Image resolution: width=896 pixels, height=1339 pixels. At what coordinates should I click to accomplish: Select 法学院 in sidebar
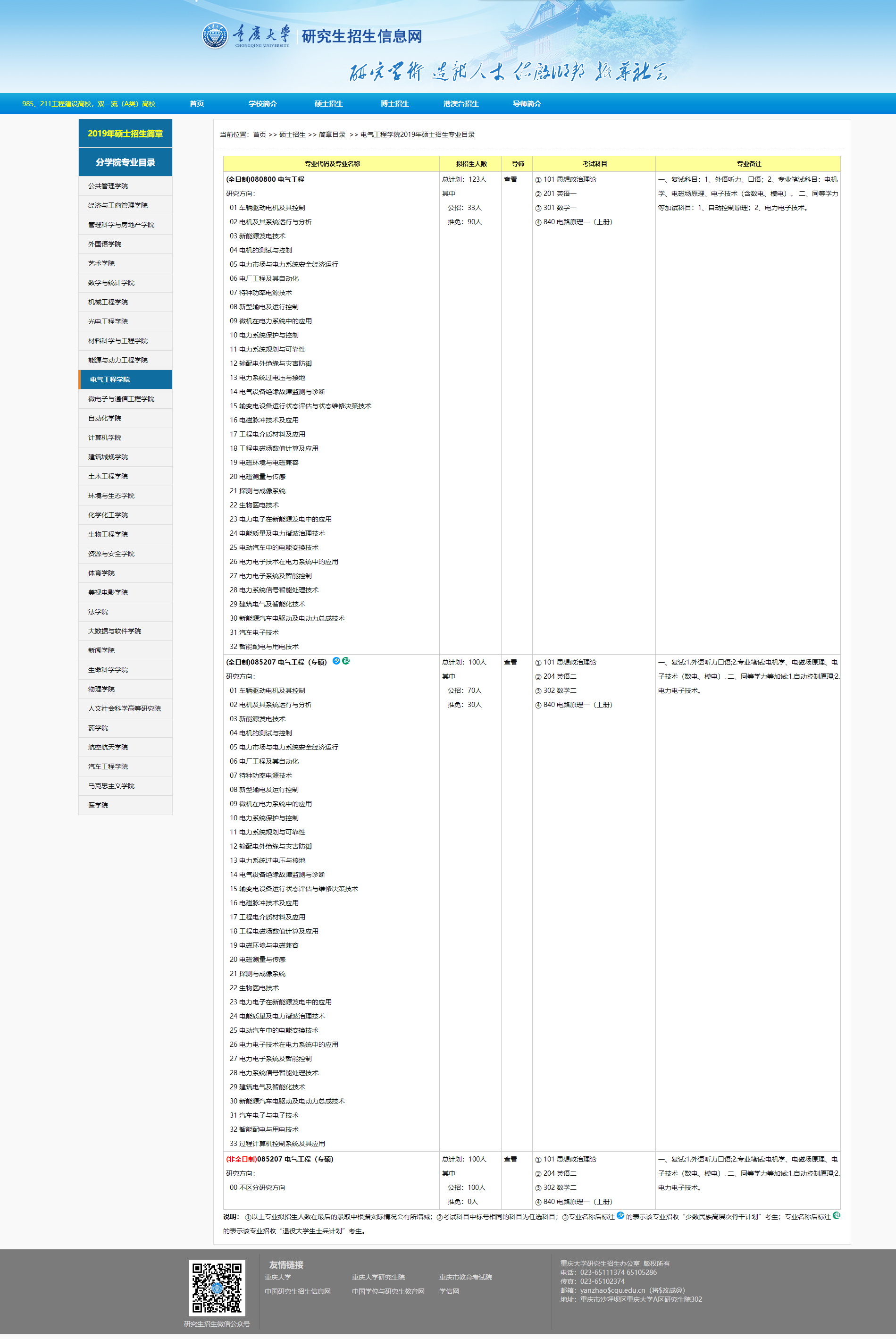pos(125,612)
